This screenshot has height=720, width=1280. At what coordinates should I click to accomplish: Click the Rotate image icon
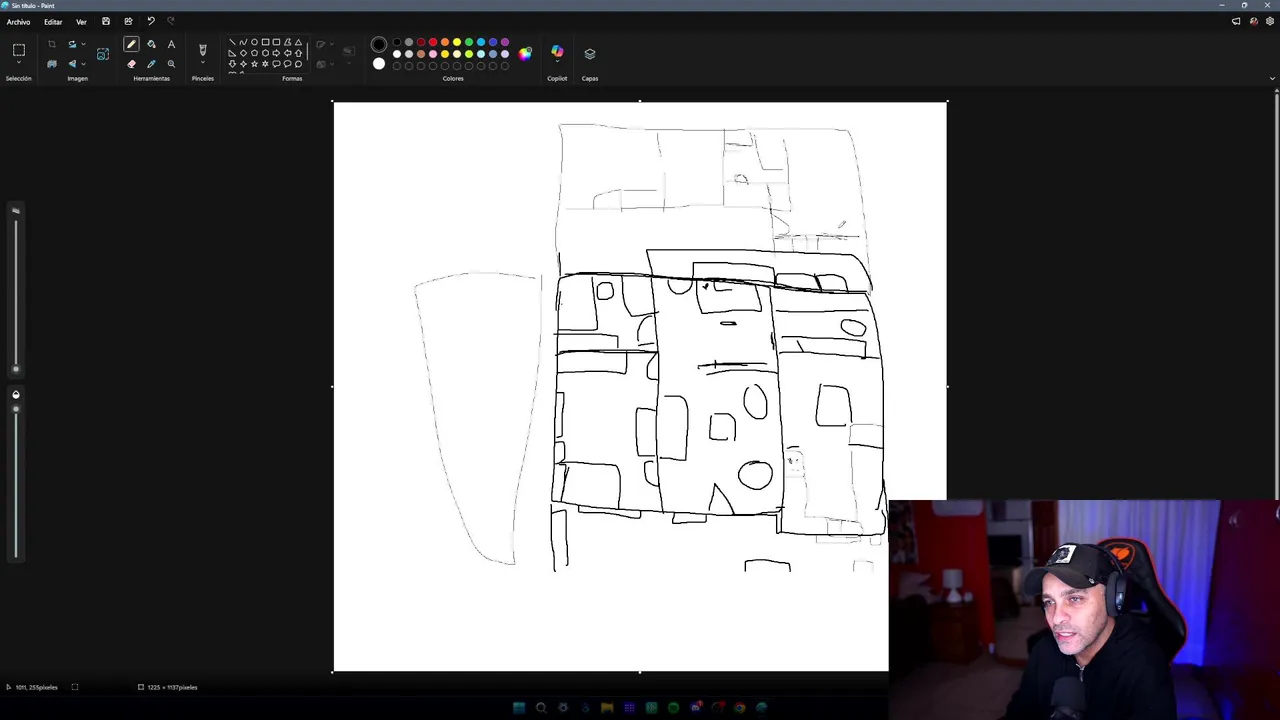pyautogui.click(x=72, y=44)
